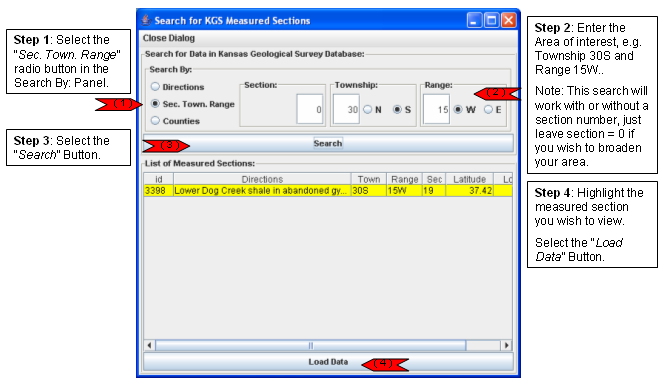665x384 pixels.
Task: Click the Range number input field
Action: coord(436,109)
